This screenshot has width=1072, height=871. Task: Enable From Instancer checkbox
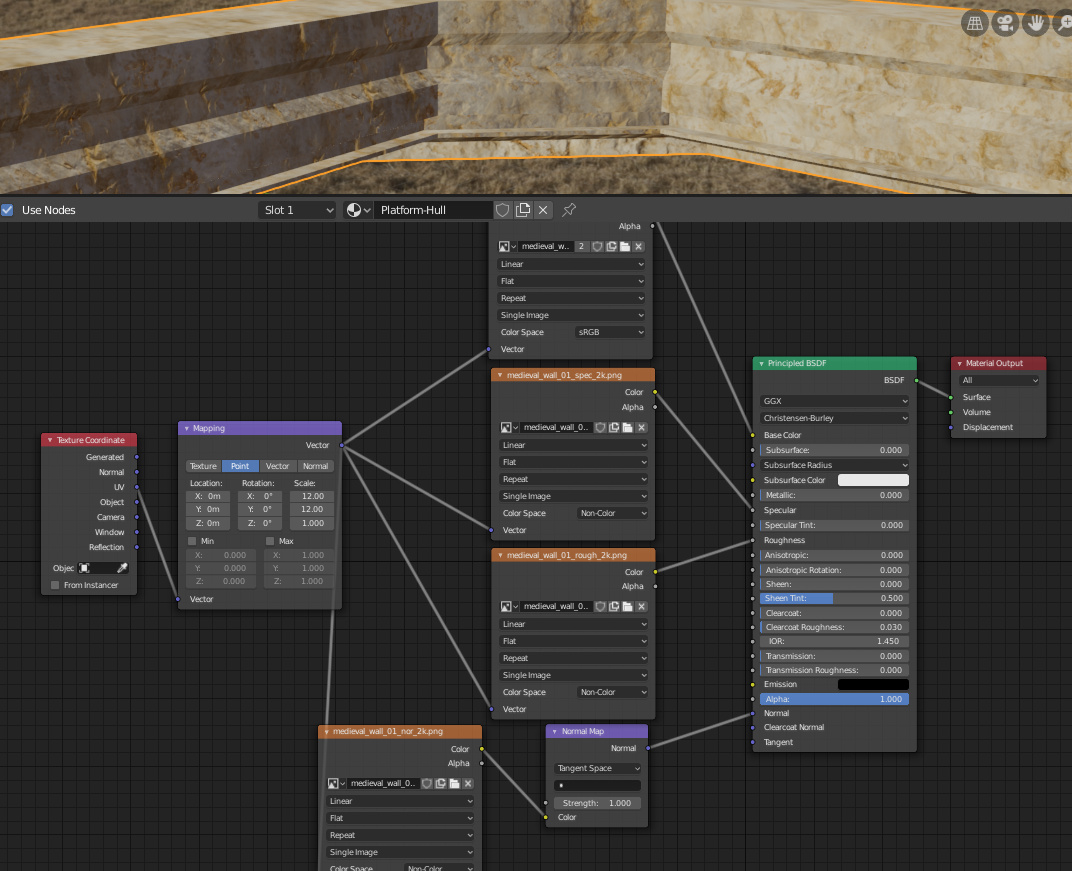tap(55, 585)
